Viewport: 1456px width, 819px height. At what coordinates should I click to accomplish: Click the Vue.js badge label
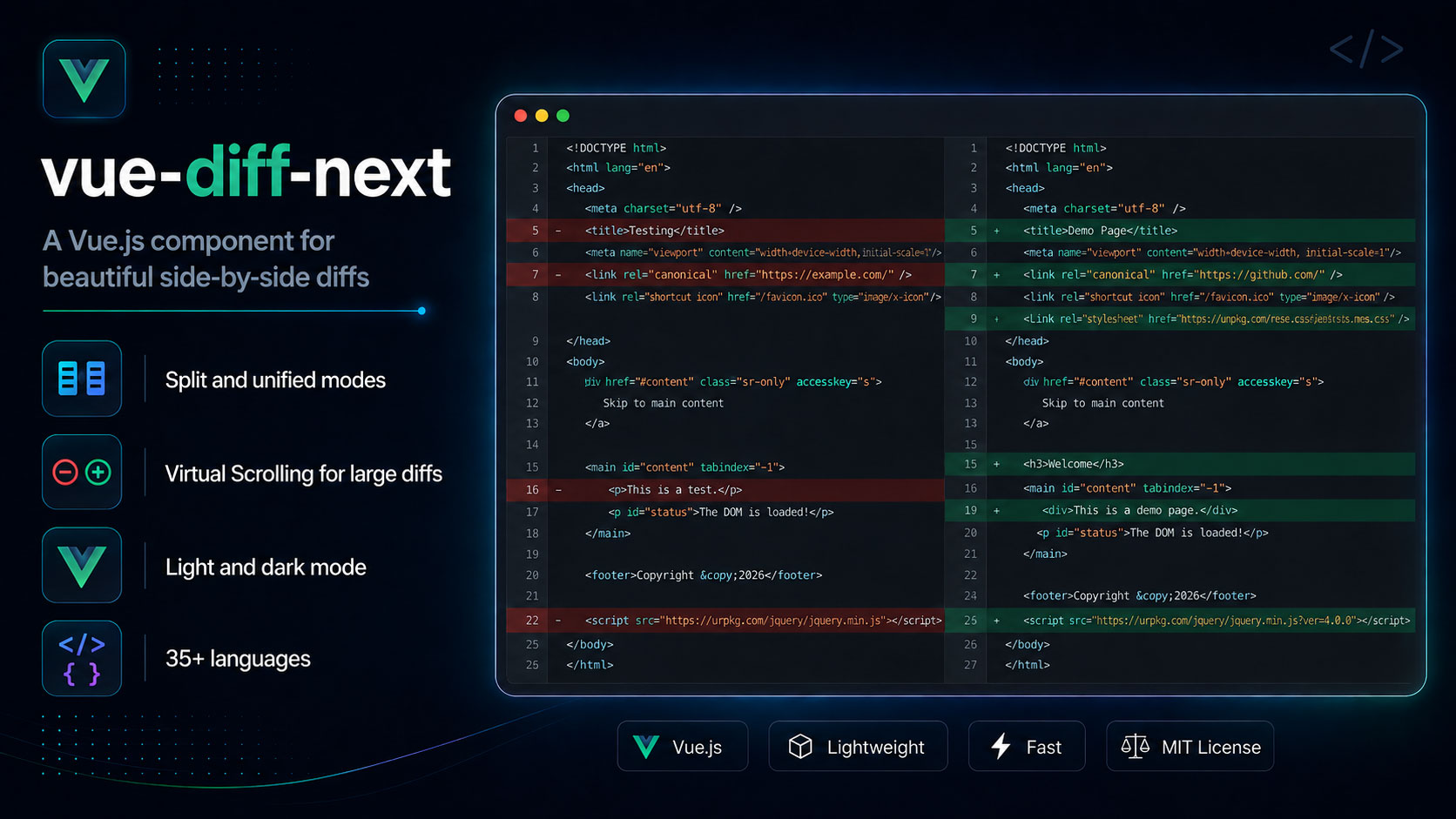697,748
